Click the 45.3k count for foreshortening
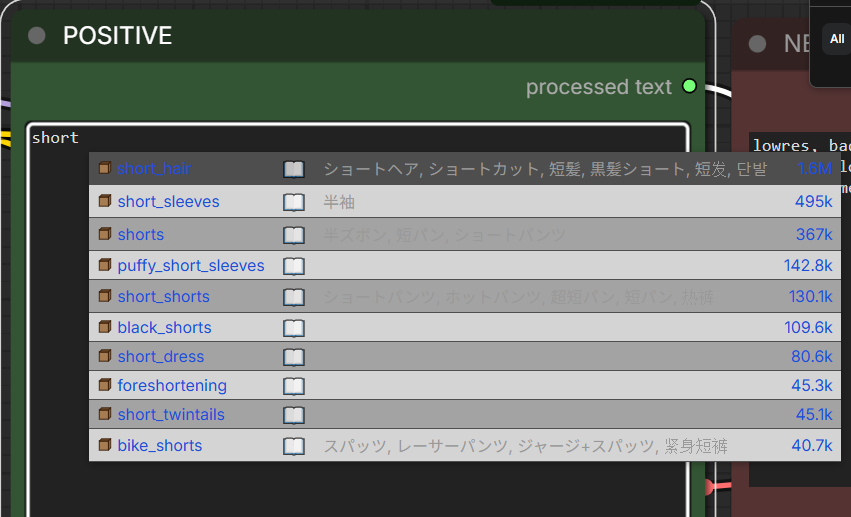Image resolution: width=851 pixels, height=517 pixels. point(811,385)
